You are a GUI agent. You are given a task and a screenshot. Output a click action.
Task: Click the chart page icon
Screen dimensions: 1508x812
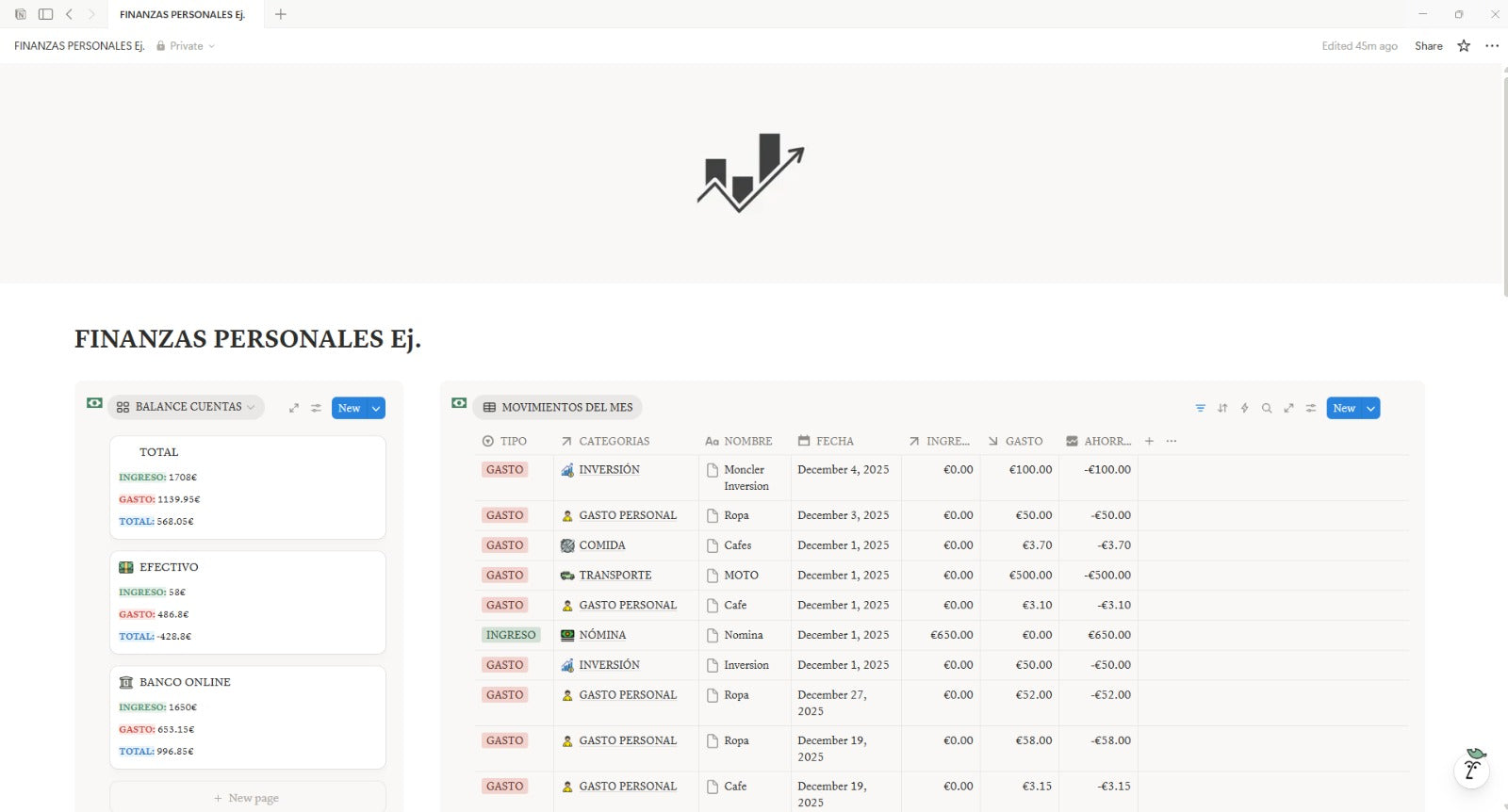point(750,172)
